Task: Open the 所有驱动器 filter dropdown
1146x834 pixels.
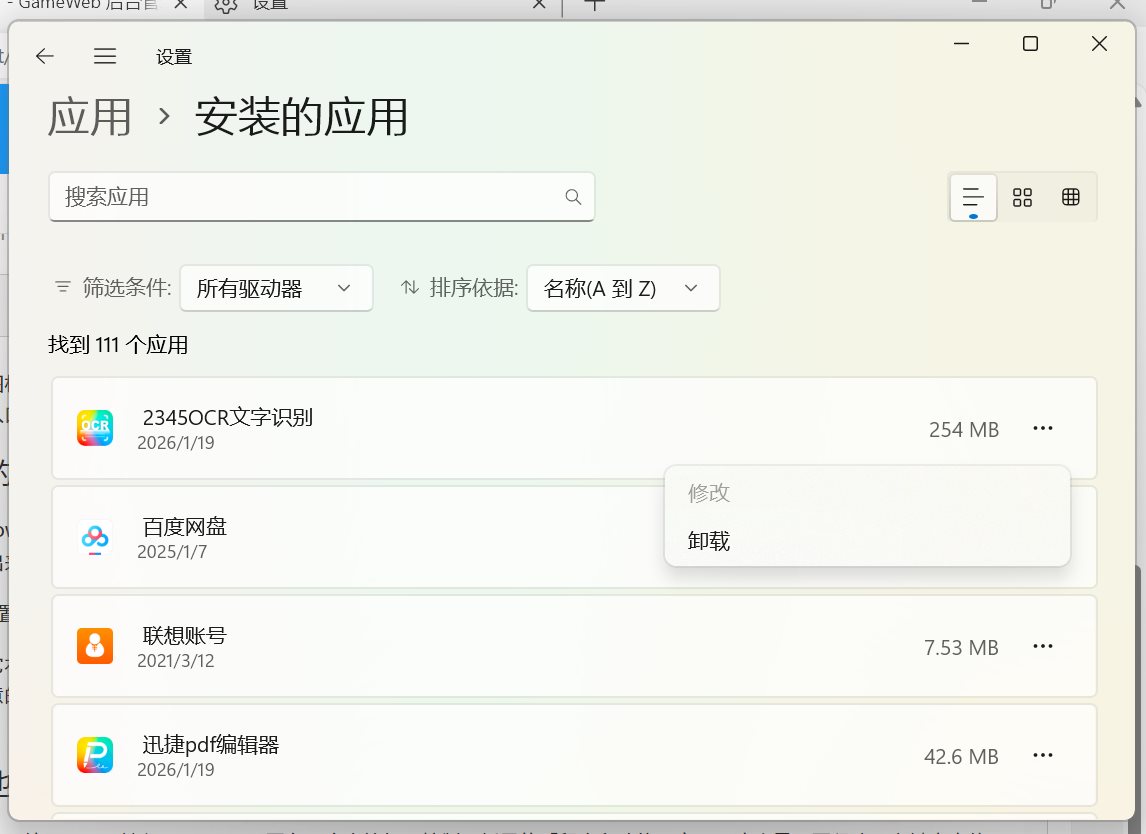Action: pos(276,288)
